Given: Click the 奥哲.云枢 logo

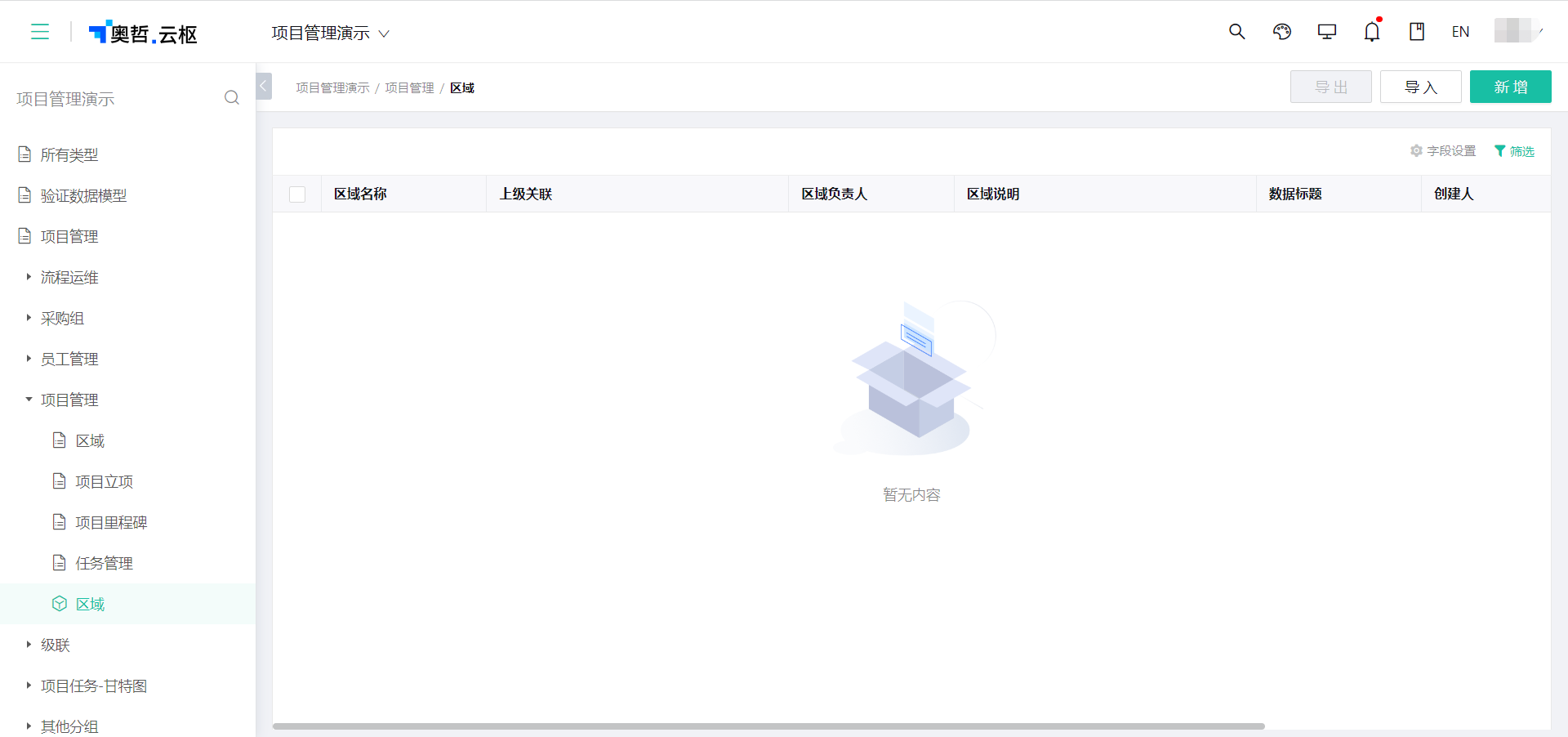Looking at the screenshot, I should 143,33.
